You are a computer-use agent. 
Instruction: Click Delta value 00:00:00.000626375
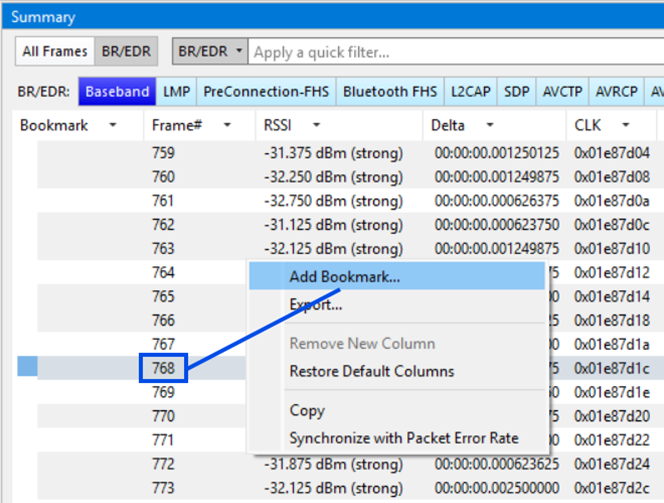[497, 201]
